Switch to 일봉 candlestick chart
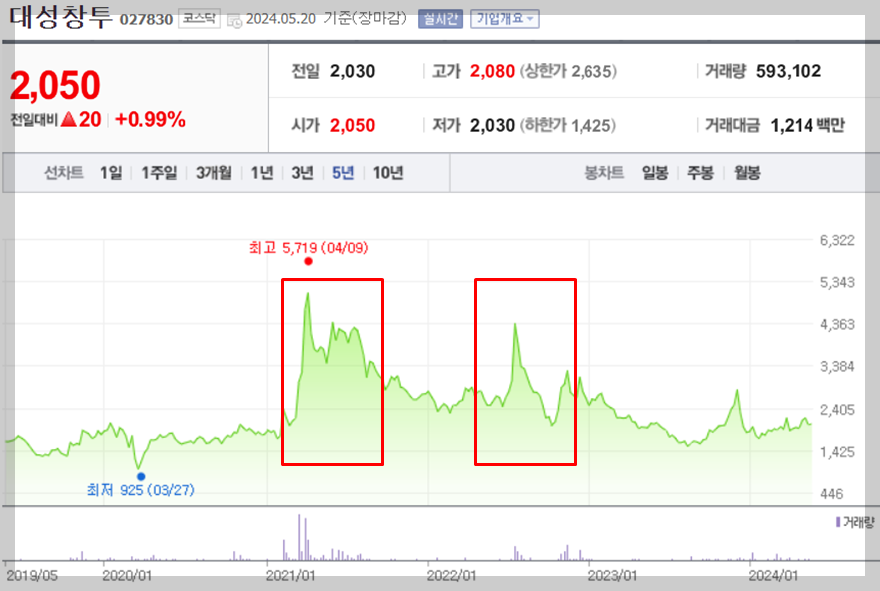Viewport: 880px width, 591px height. (655, 173)
